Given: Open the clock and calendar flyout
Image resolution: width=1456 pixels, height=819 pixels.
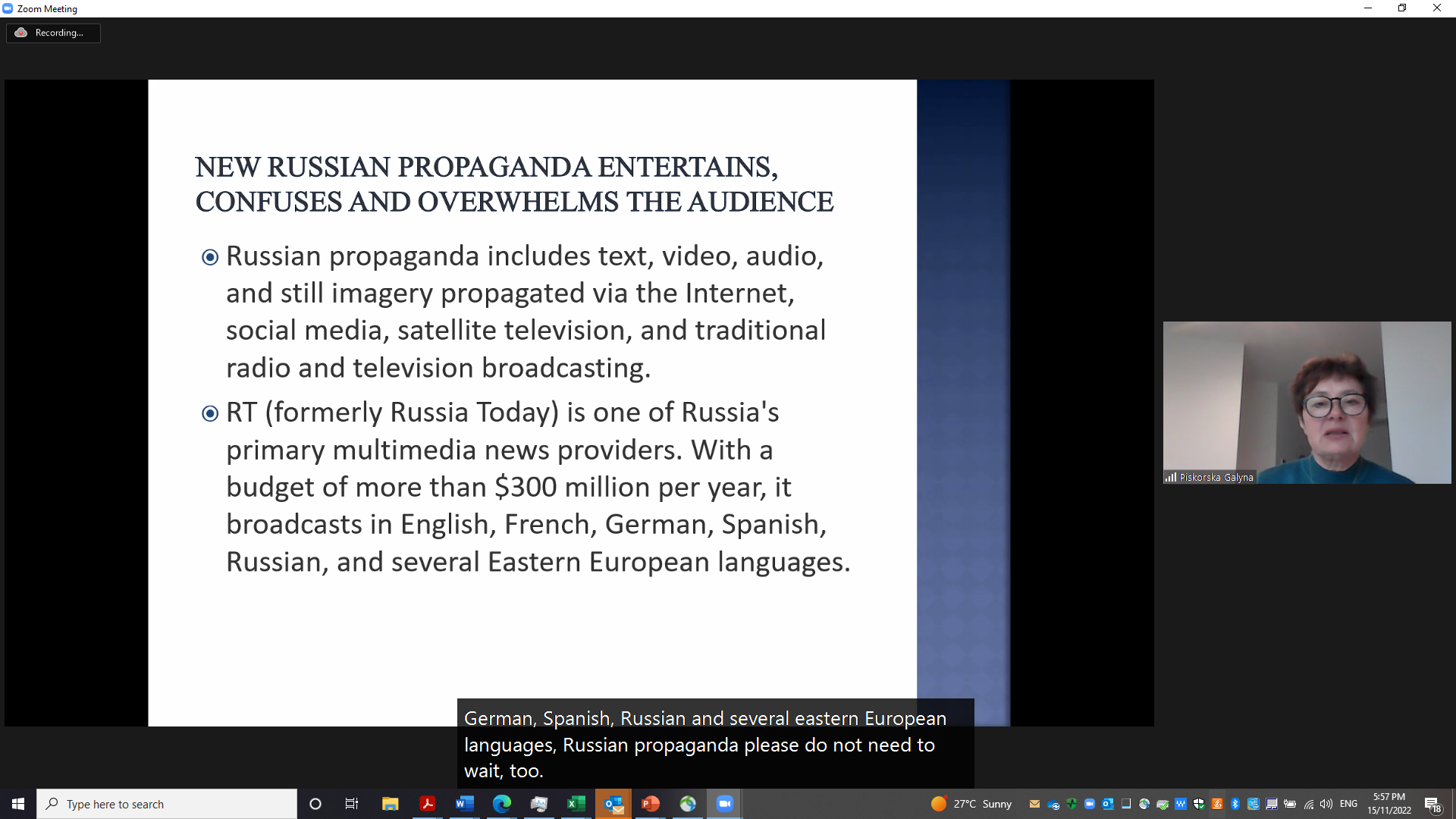Looking at the screenshot, I should pyautogui.click(x=1389, y=804).
